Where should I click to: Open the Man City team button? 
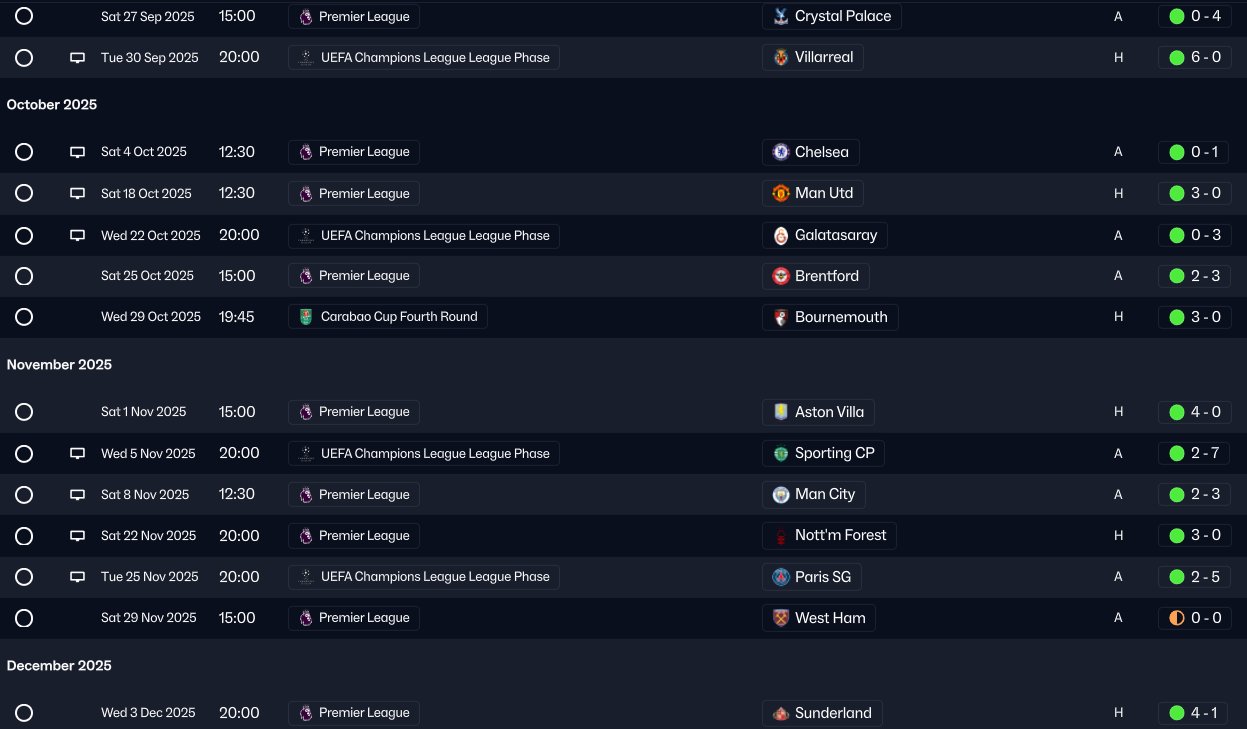point(814,495)
